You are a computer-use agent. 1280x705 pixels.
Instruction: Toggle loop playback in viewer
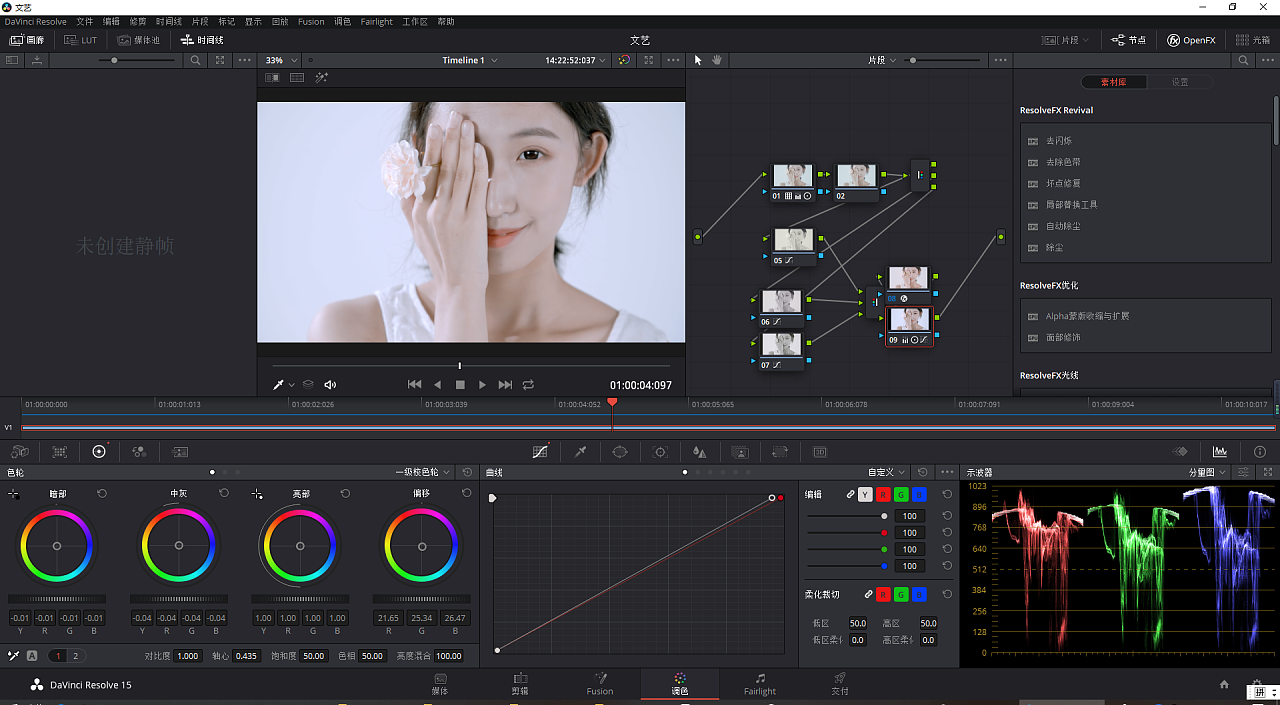tap(528, 385)
